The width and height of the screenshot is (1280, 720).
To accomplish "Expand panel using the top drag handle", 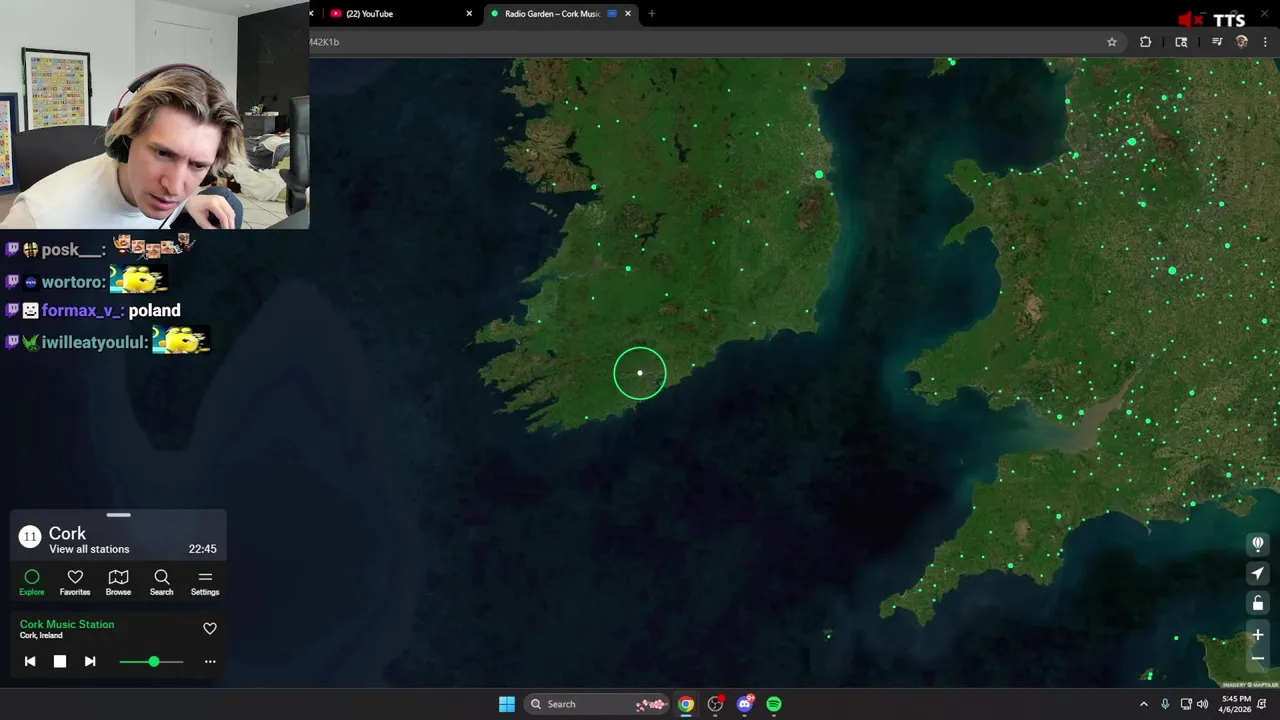I will tap(118, 515).
